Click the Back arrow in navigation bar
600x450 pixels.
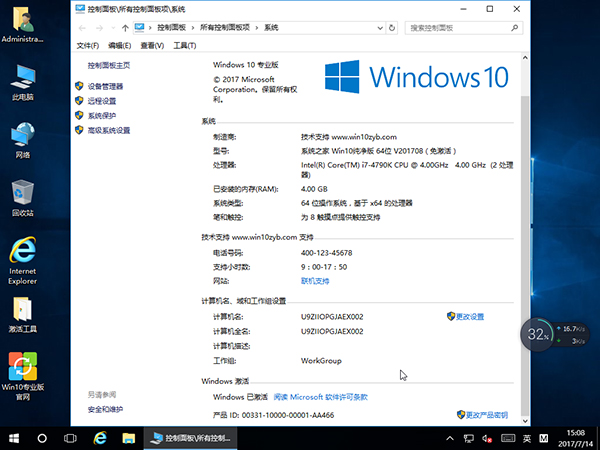coord(84,28)
